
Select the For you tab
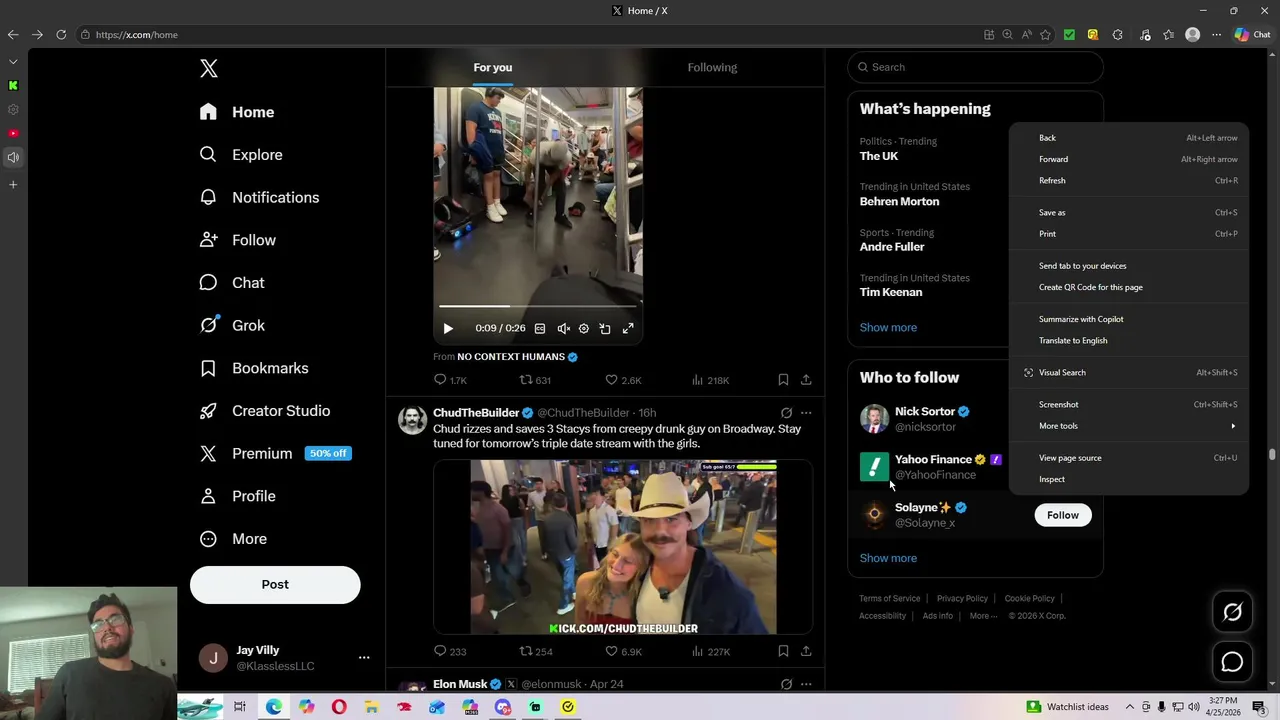(x=493, y=67)
